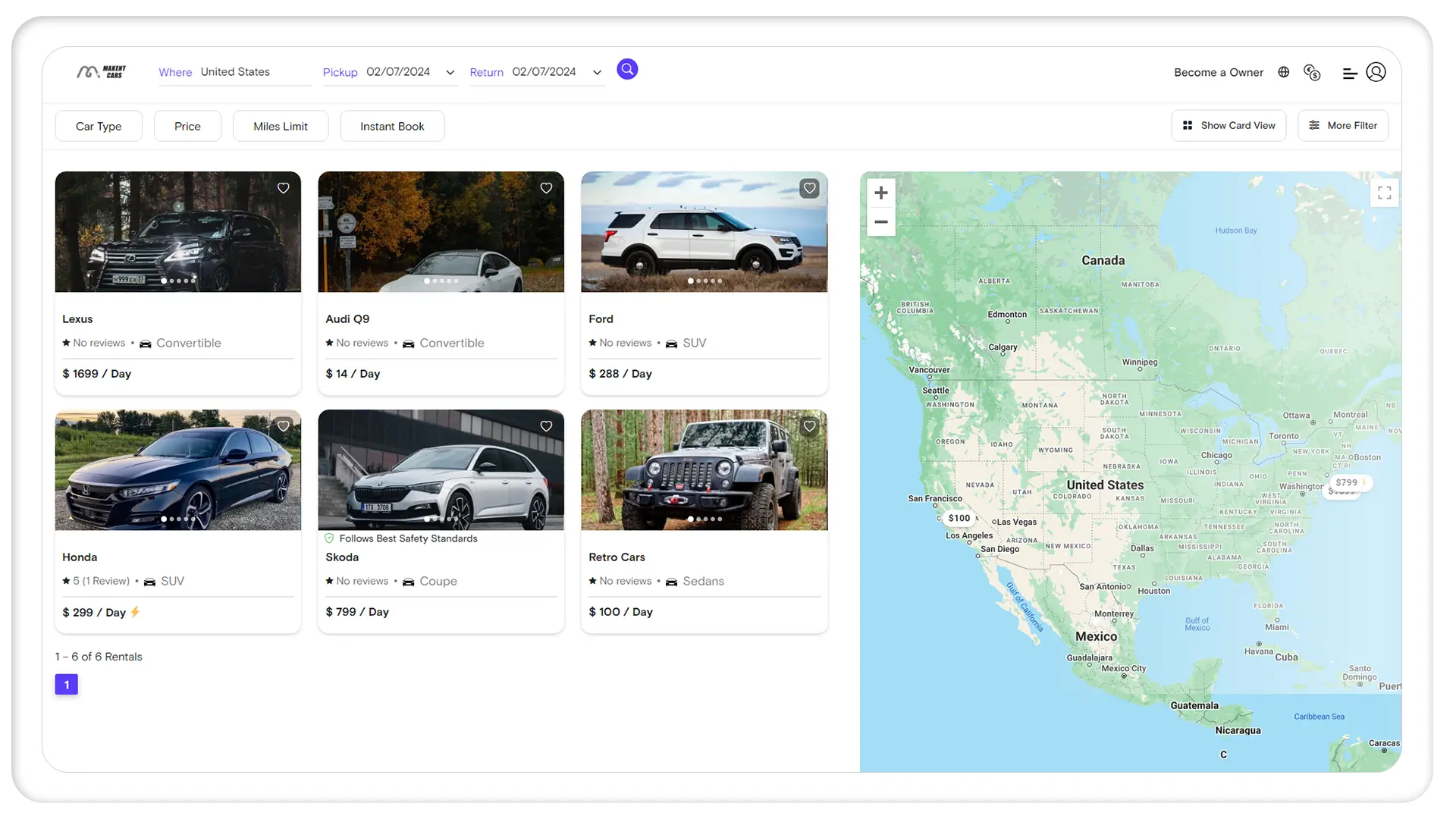Open the Honda car photo
The width and height of the screenshot is (1456, 819).
tap(178, 470)
